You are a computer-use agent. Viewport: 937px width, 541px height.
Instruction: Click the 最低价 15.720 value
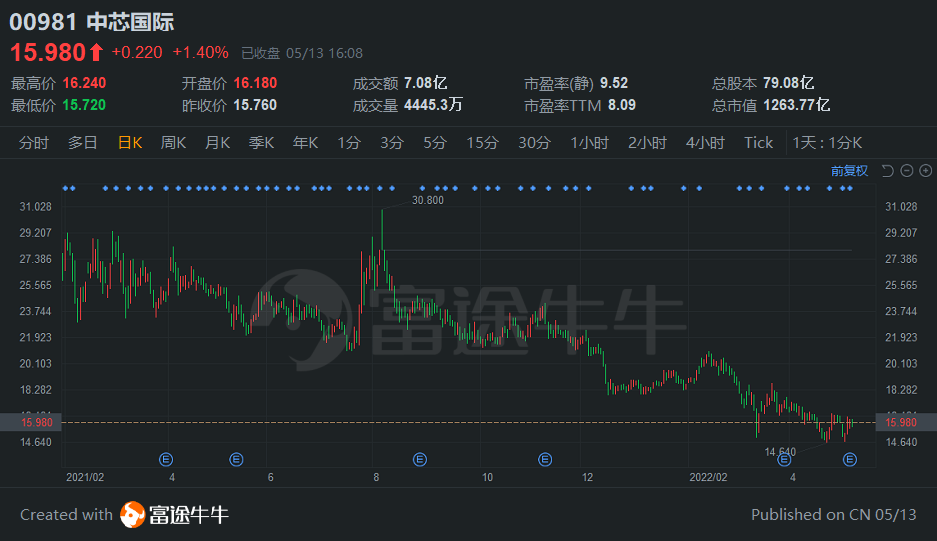click(x=84, y=105)
